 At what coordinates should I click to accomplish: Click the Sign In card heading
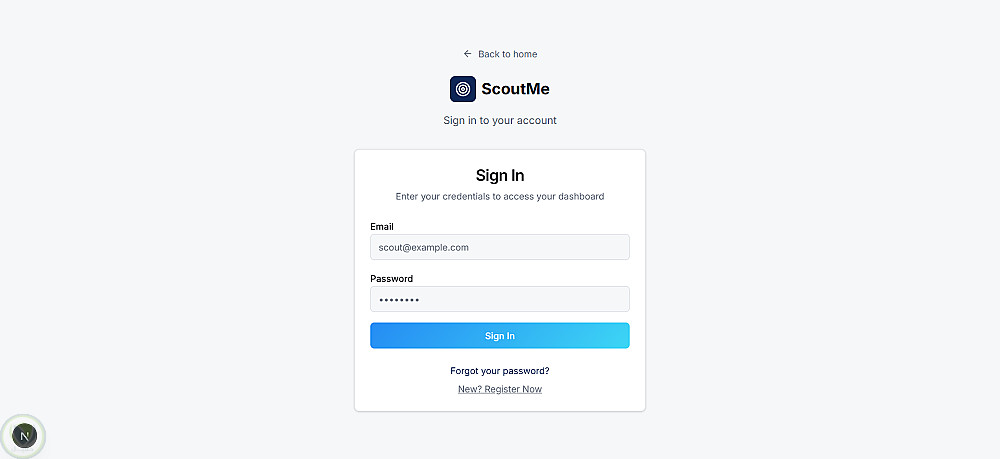[500, 176]
